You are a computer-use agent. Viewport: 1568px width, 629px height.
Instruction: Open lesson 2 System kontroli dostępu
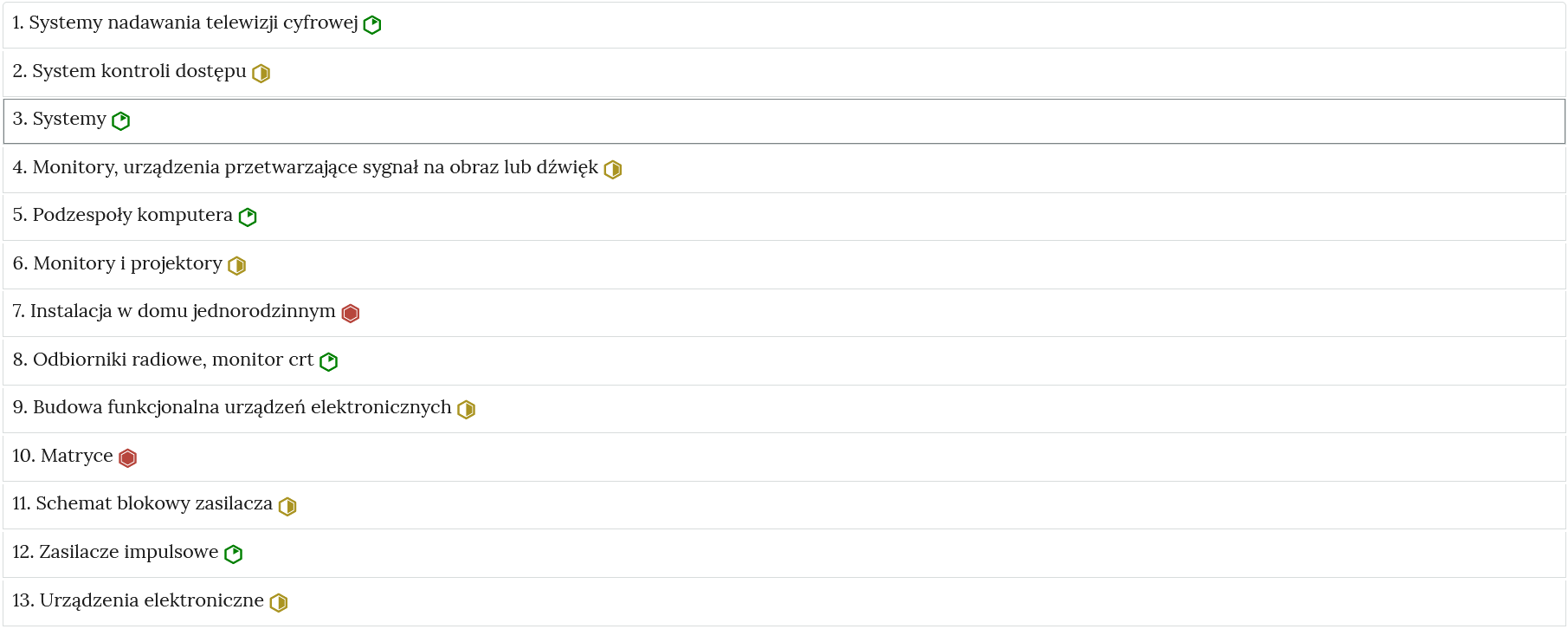[784, 73]
